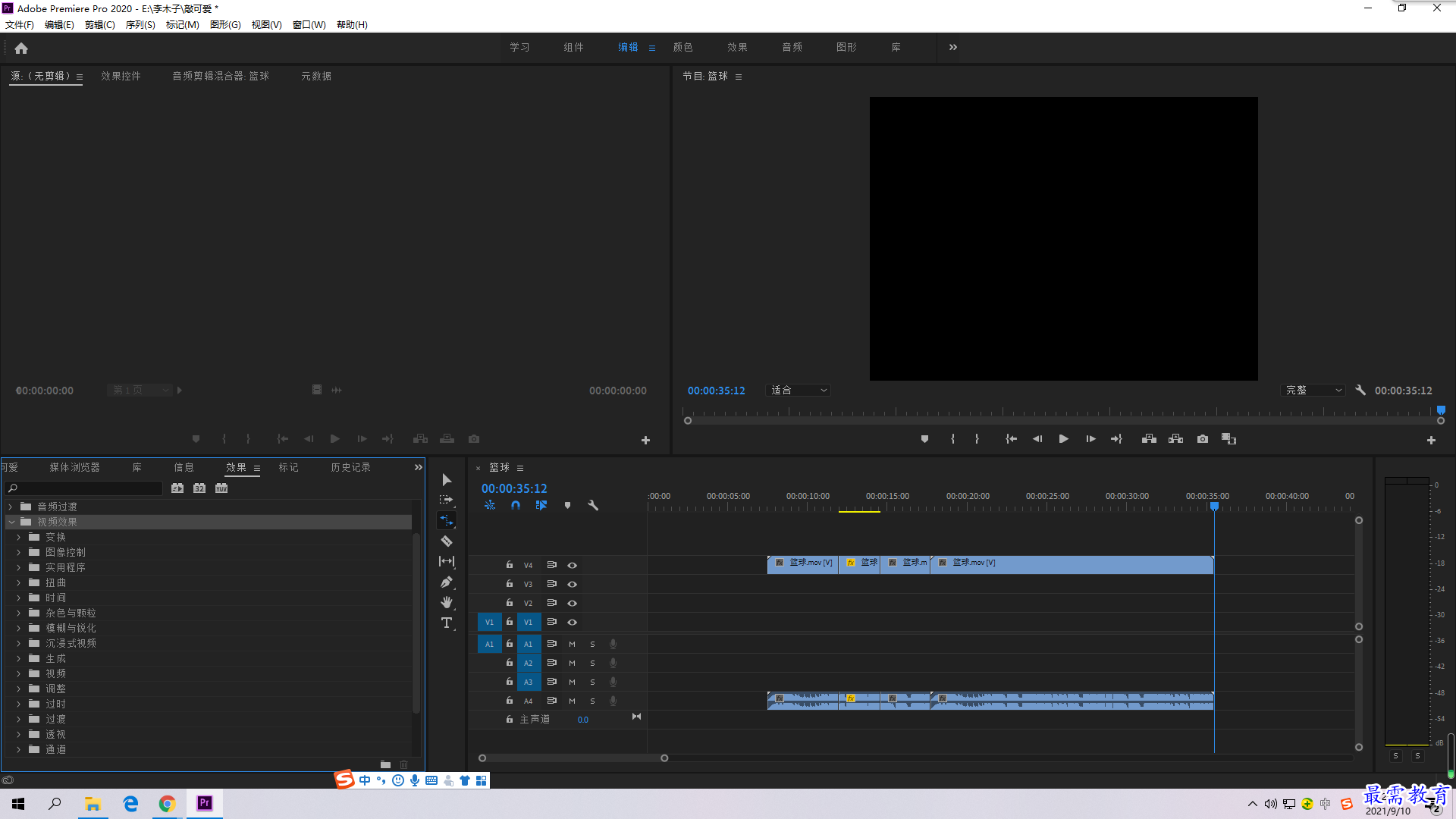
Task: Select the Type tool
Action: click(x=447, y=623)
